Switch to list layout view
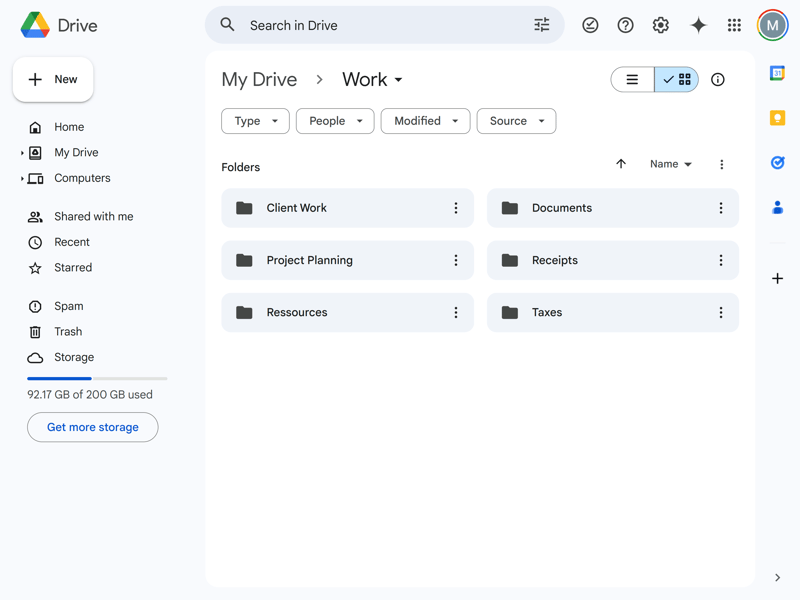The width and height of the screenshot is (800, 600). click(633, 80)
